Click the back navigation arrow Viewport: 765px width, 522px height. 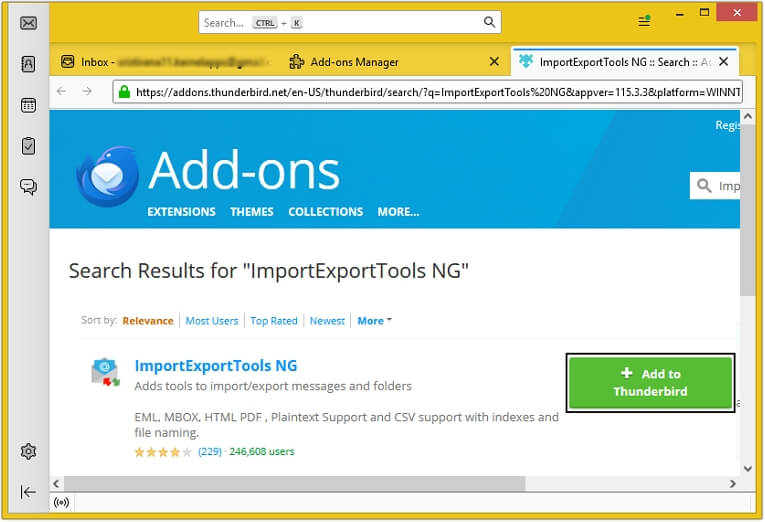click(x=62, y=91)
